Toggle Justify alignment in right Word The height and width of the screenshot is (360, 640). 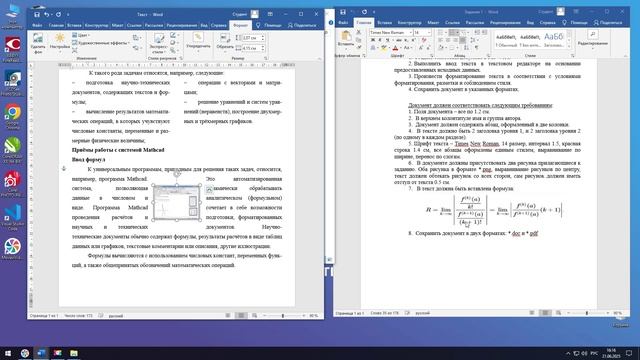(x=462, y=40)
